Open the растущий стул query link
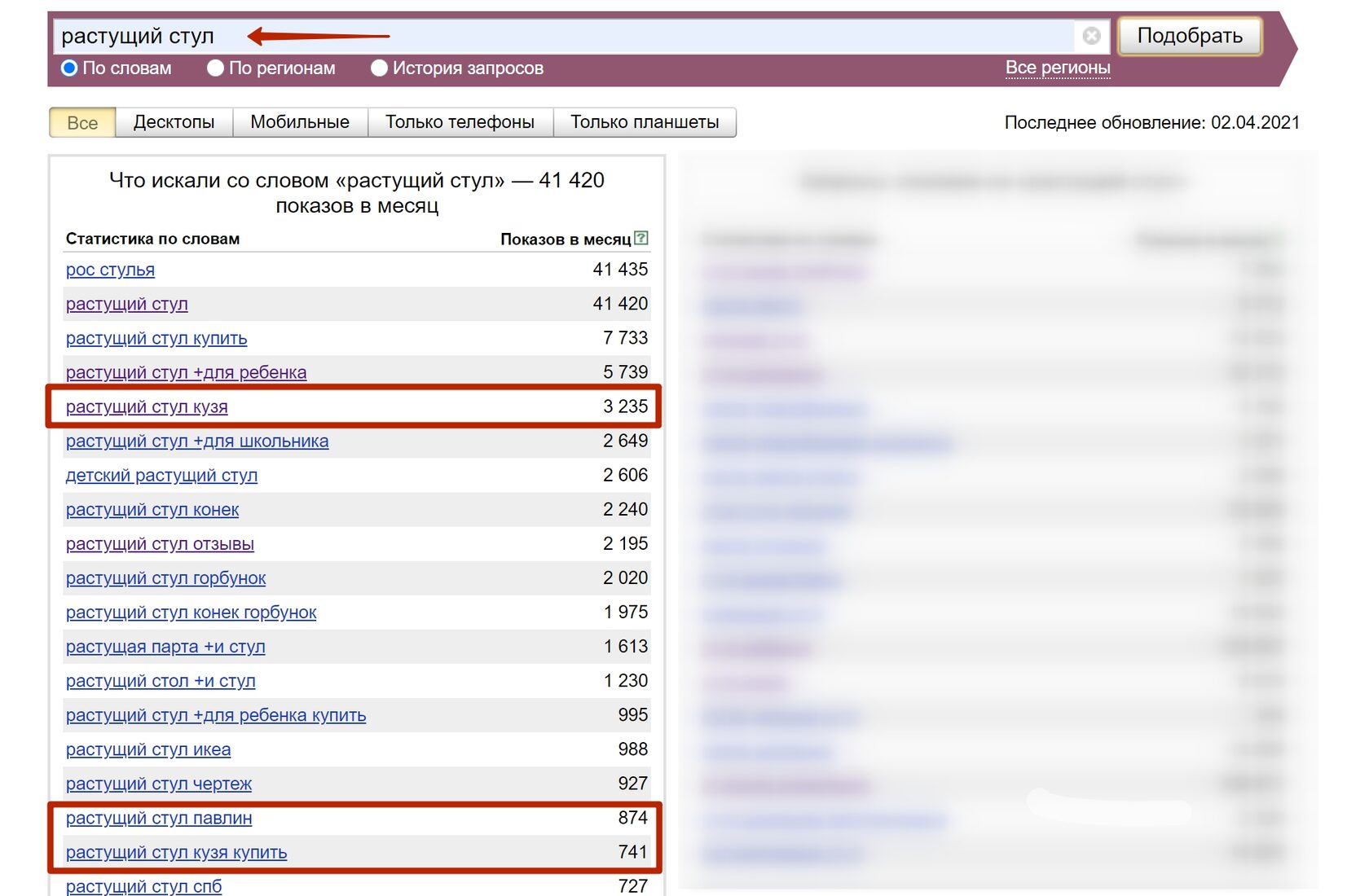This screenshot has width=1369, height=896. [126, 304]
